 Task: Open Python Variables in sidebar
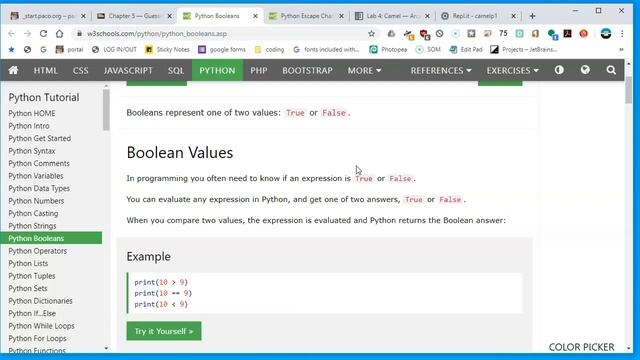click(x=36, y=176)
